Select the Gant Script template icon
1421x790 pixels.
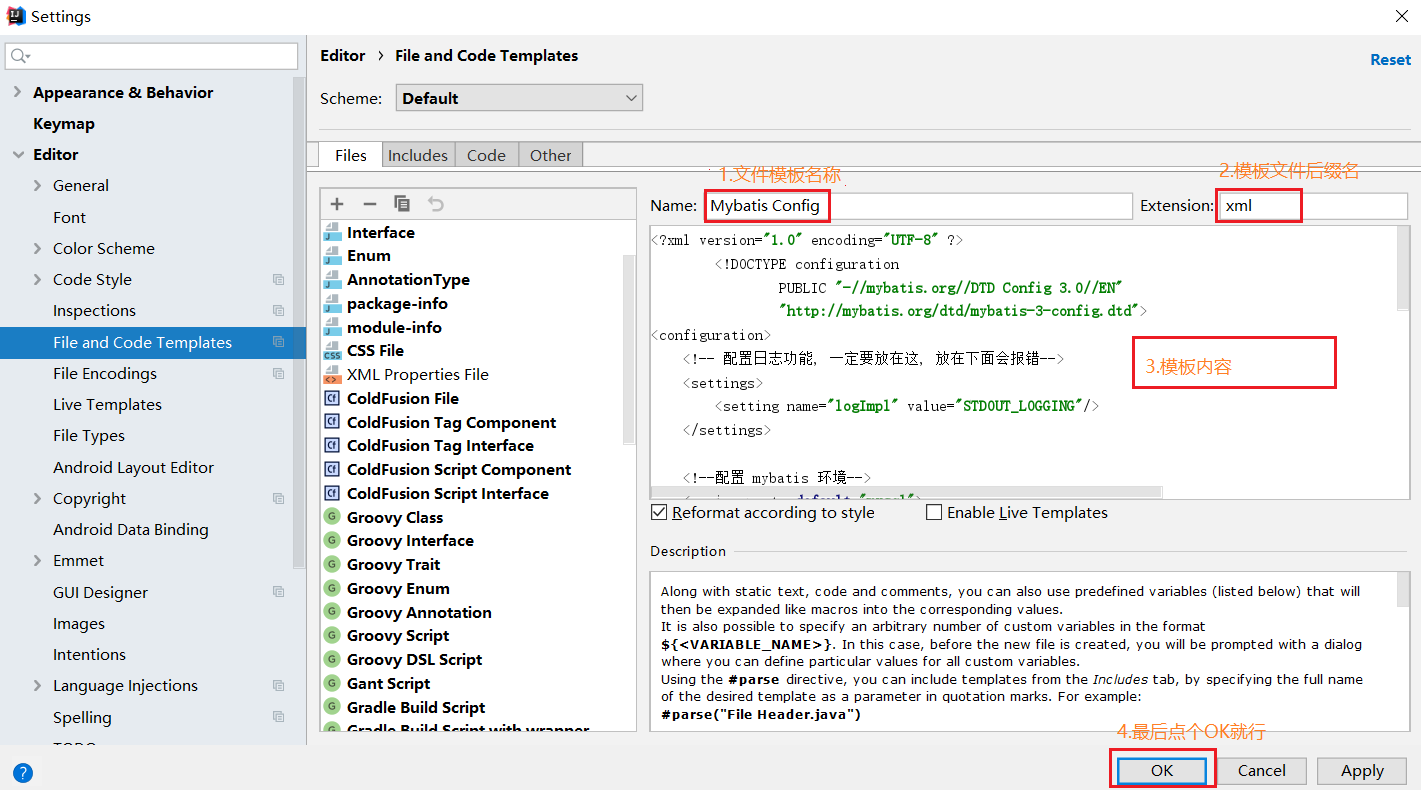pyautogui.click(x=332, y=684)
